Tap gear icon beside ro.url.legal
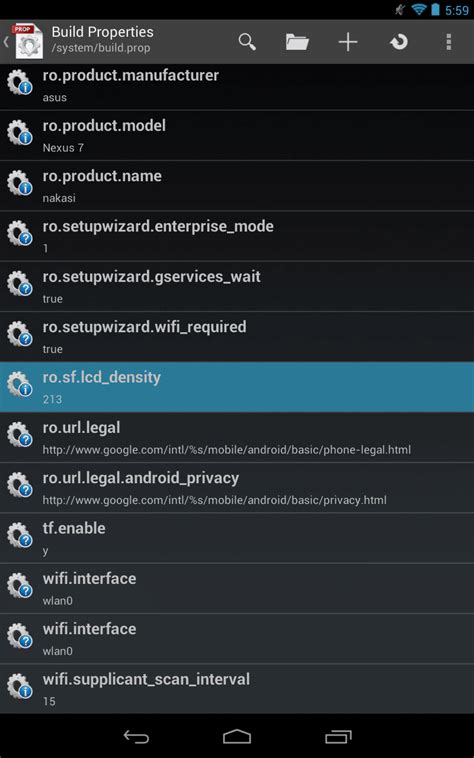This screenshot has width=474, height=758. click(20, 435)
